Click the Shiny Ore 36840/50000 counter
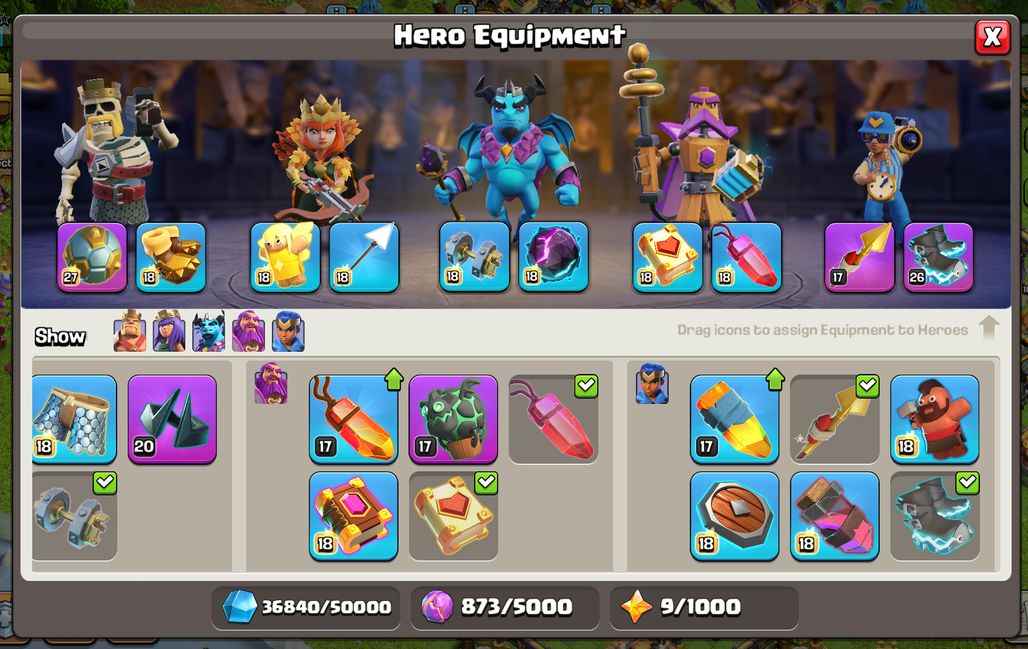The image size is (1028, 649). (306, 607)
